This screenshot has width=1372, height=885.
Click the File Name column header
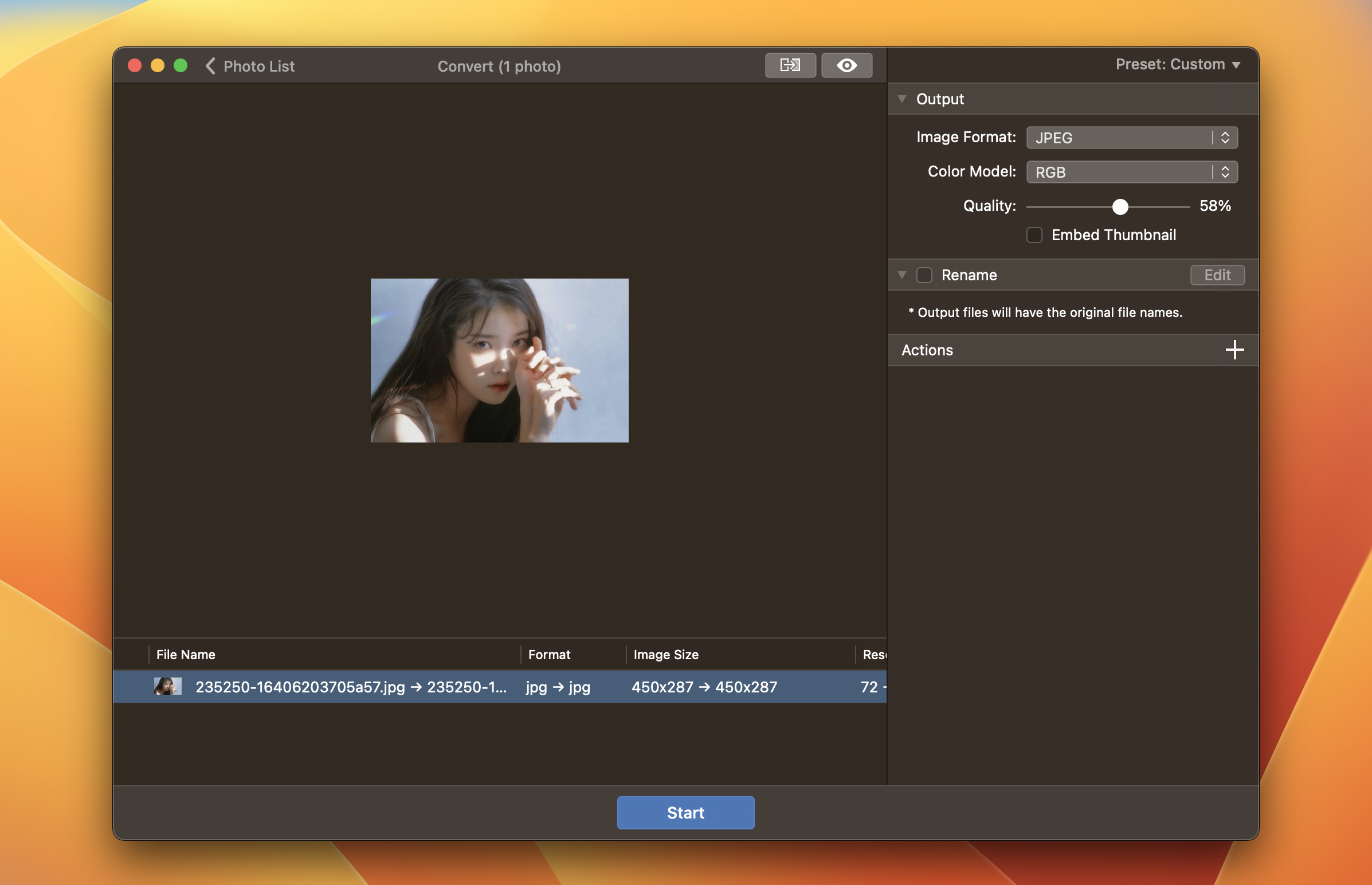[x=186, y=655]
